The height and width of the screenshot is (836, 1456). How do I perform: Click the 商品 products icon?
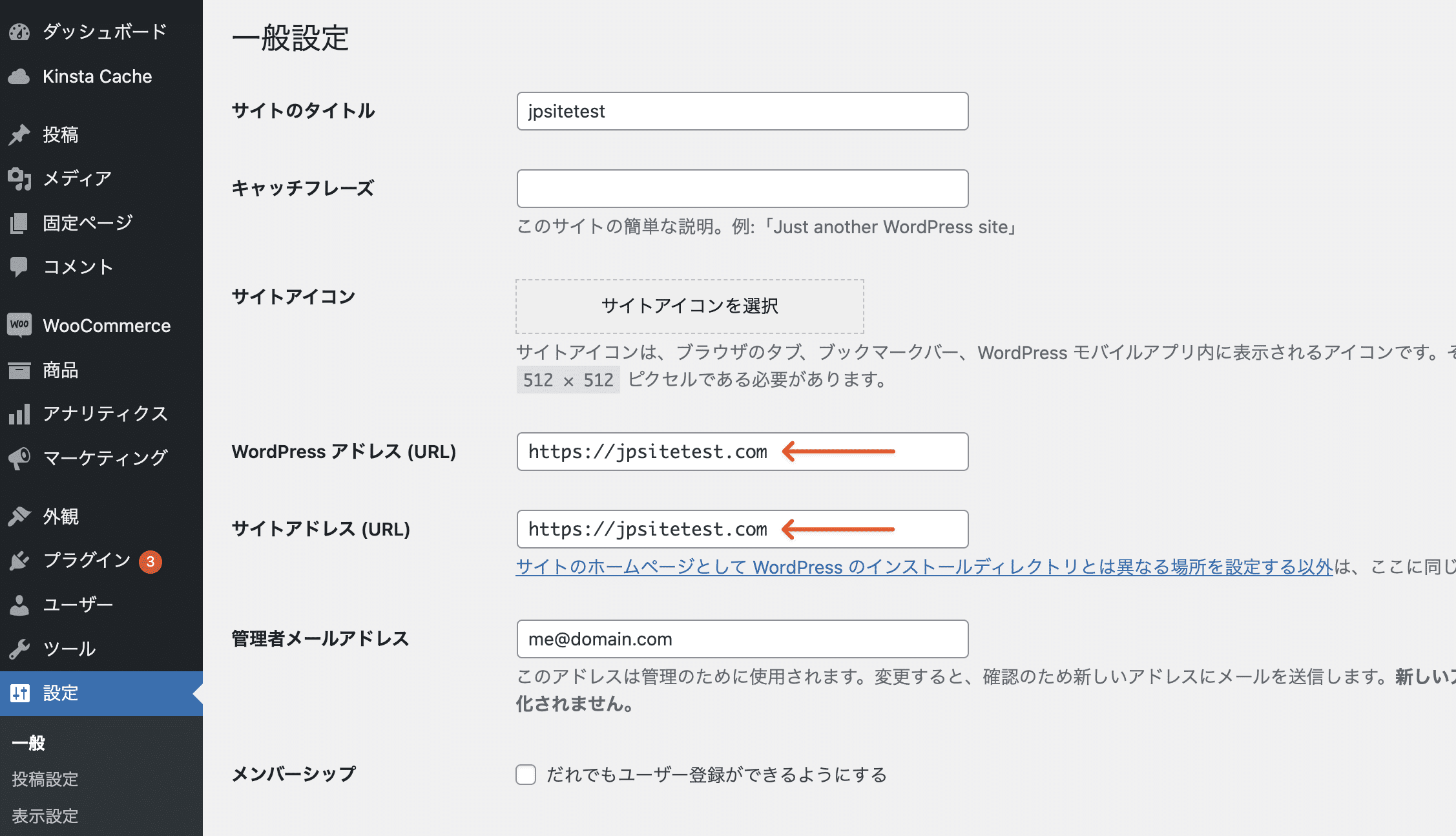[20, 370]
